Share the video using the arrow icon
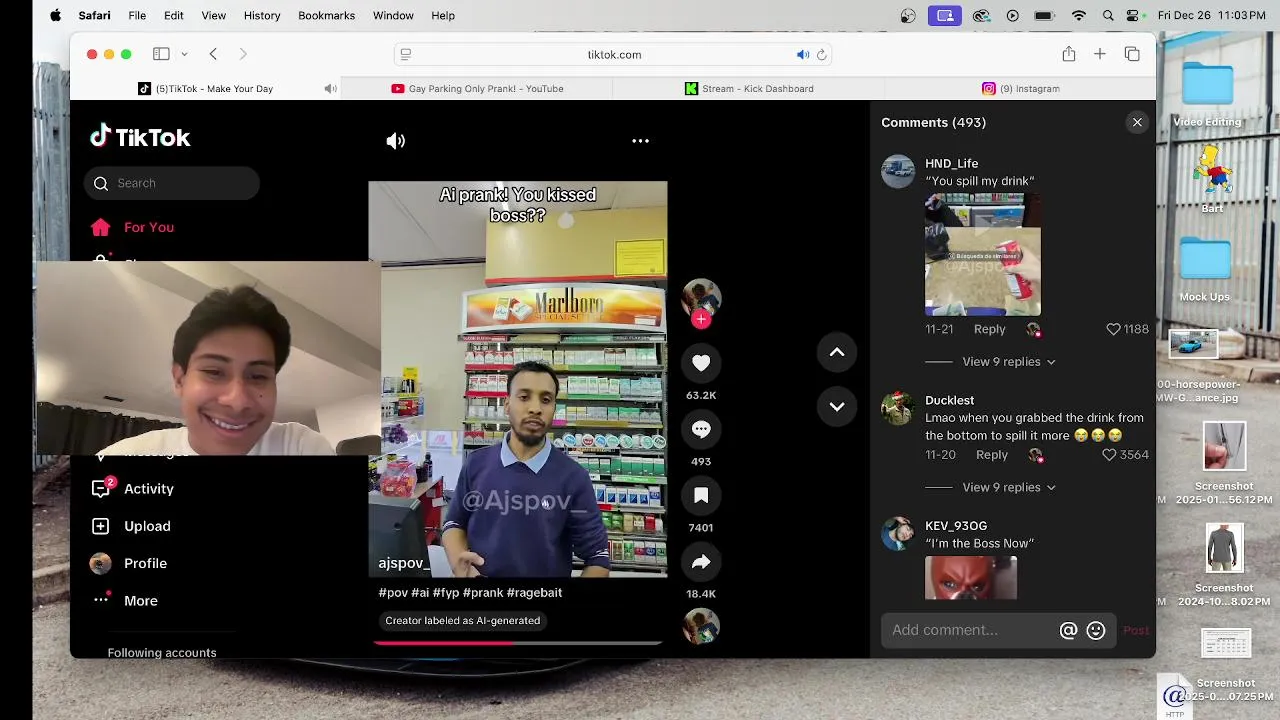This screenshot has width=1280, height=720. coord(701,562)
